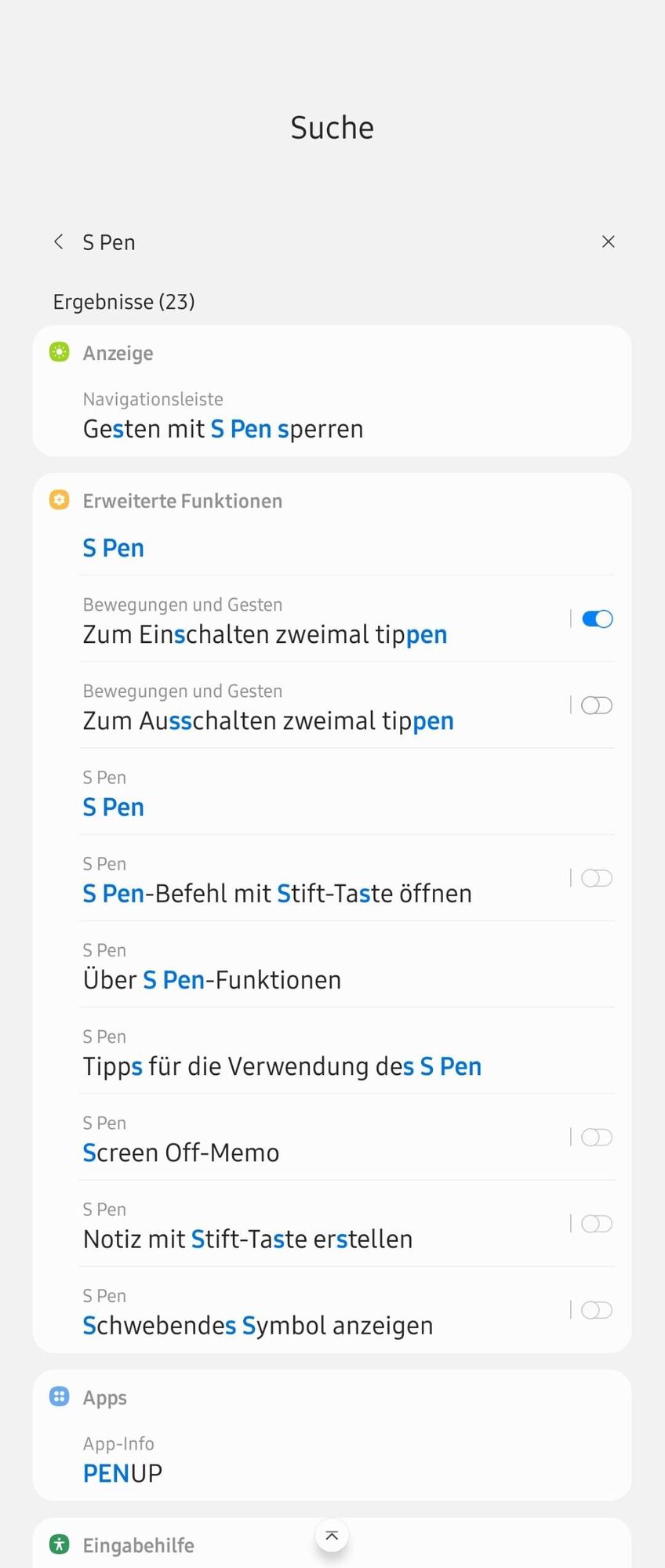This screenshot has height=1568, width=665.
Task: Tap the back arrow beside search field
Action: tap(59, 241)
